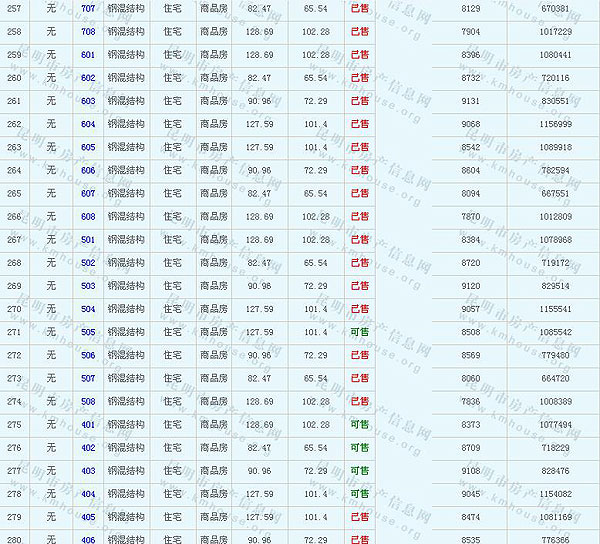This screenshot has height=544, width=600.
Task: Select row number 274 cell
Action: click(13, 401)
